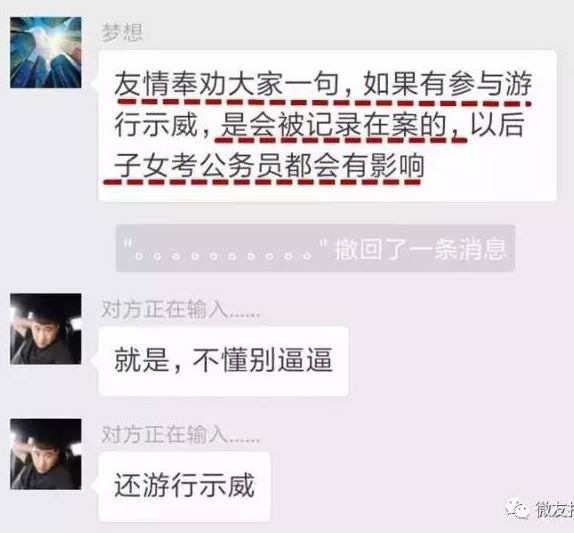Select the "就是,不懂别逼逼" message bubble
574x533 pixels.
[x=224, y=361]
